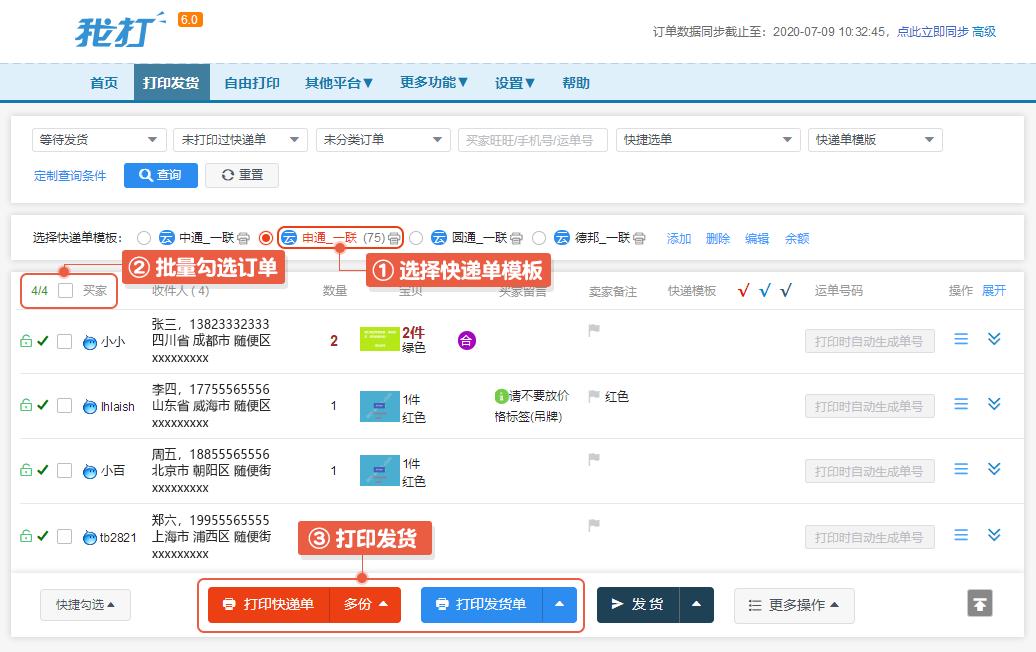
Task: Open the green lock icon on 李四's order row
Action: coord(26,405)
